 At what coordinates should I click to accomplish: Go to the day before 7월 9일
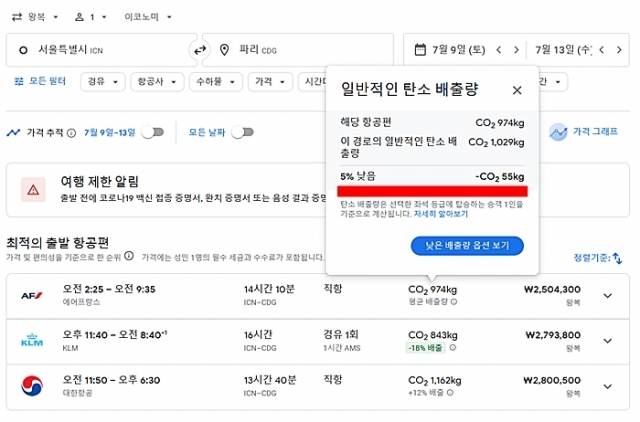click(498, 50)
